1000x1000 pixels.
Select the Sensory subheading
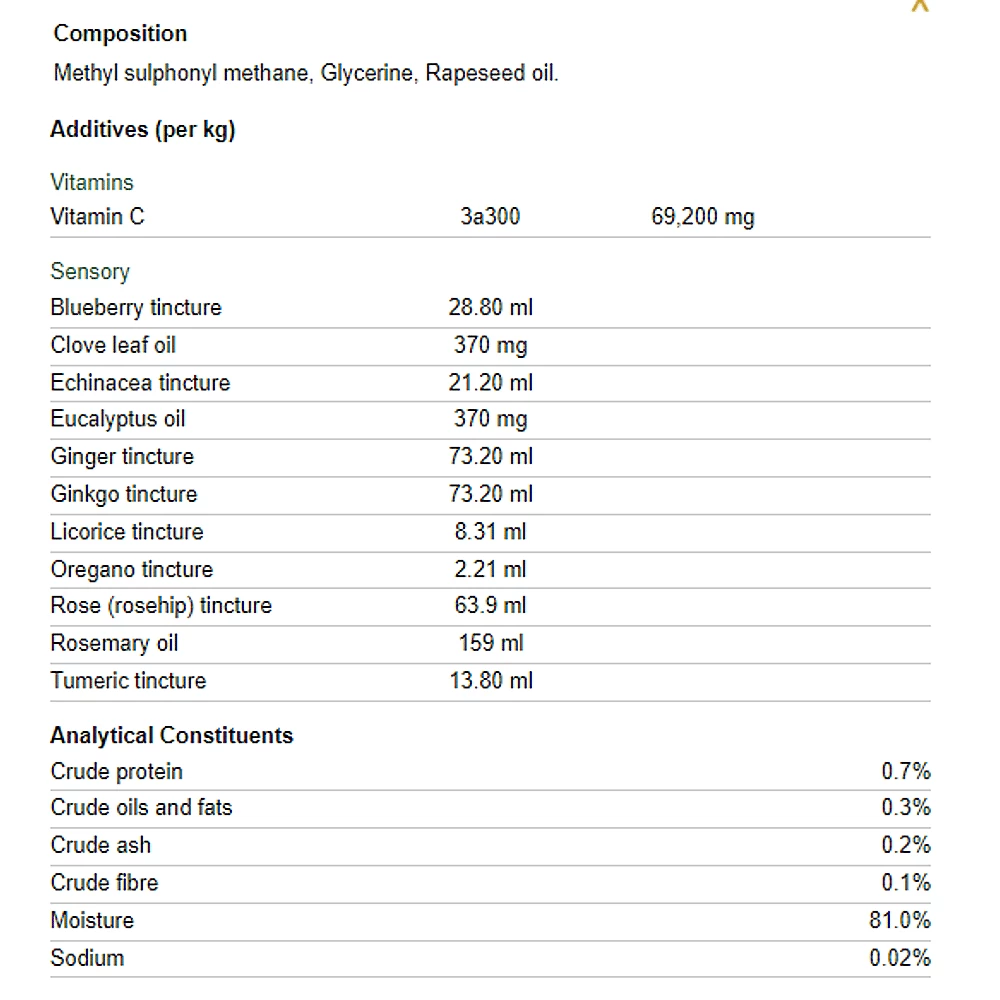90,272
